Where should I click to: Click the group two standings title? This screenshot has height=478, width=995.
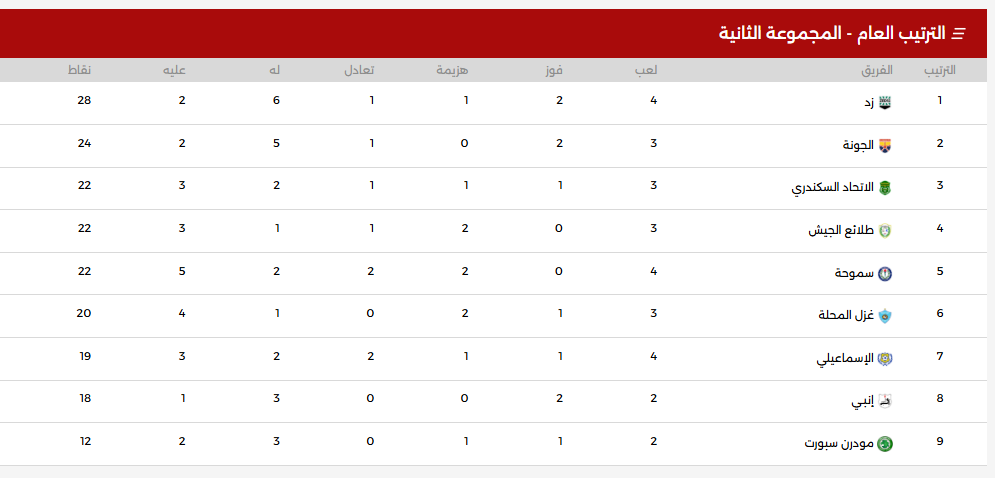tap(831, 34)
